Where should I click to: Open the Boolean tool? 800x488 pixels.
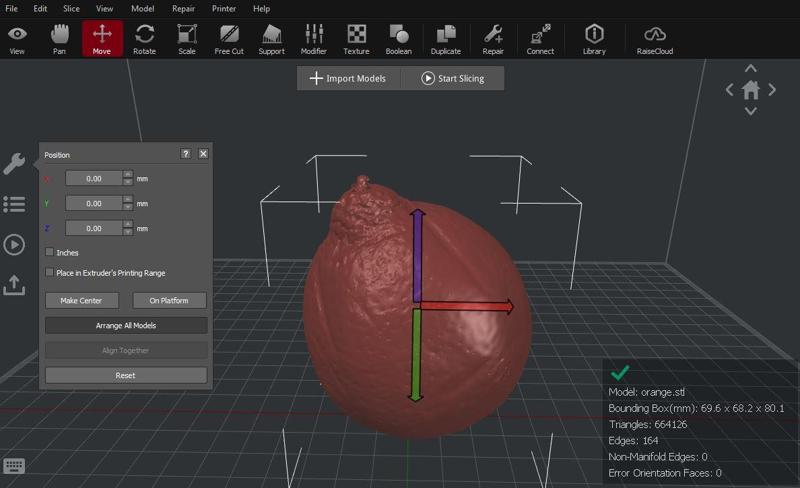coord(398,39)
